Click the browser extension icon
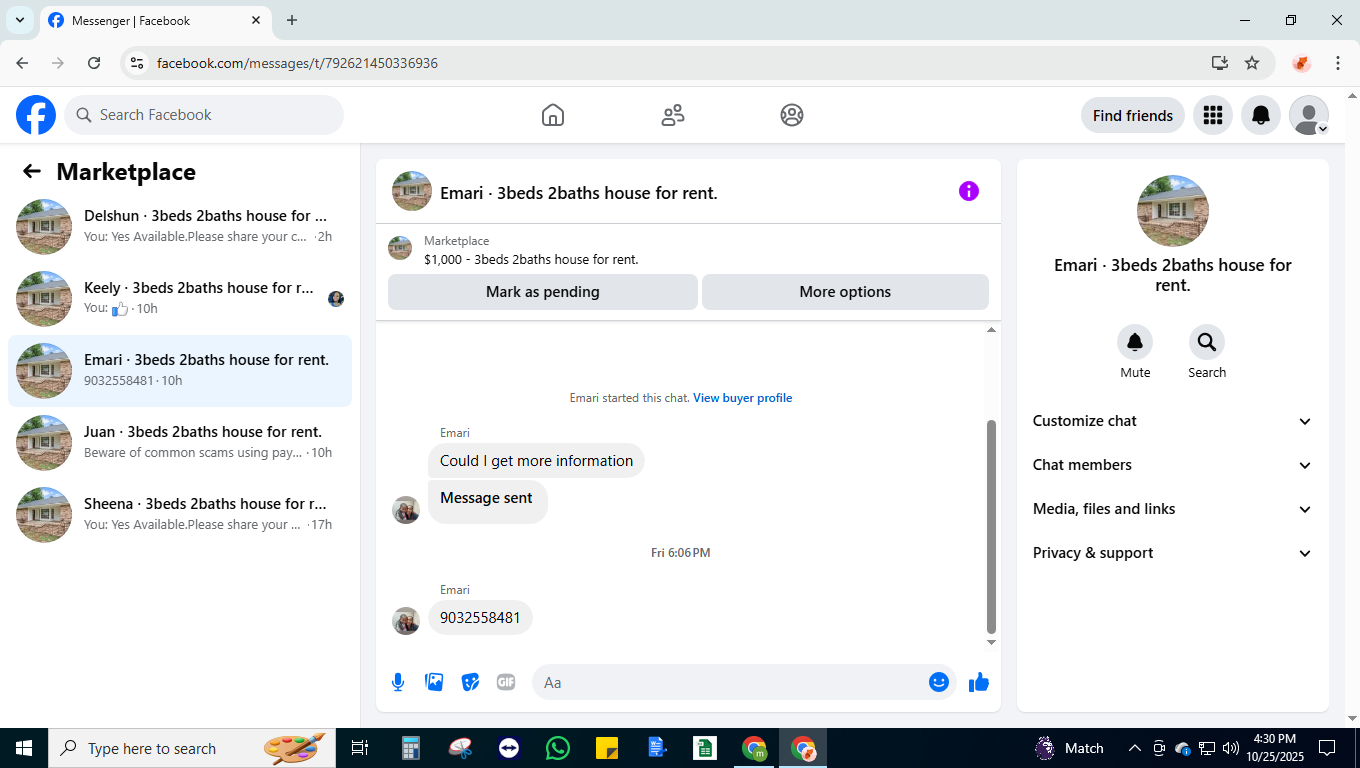This screenshot has height=768, width=1360. coord(1301,63)
